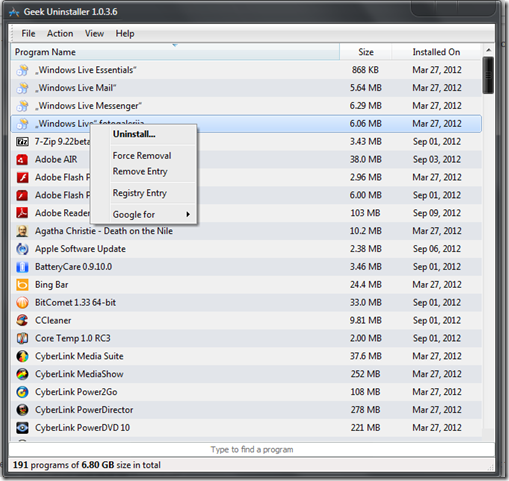Click the CCleaner icon
The height and width of the screenshot is (481, 509).
22,320
